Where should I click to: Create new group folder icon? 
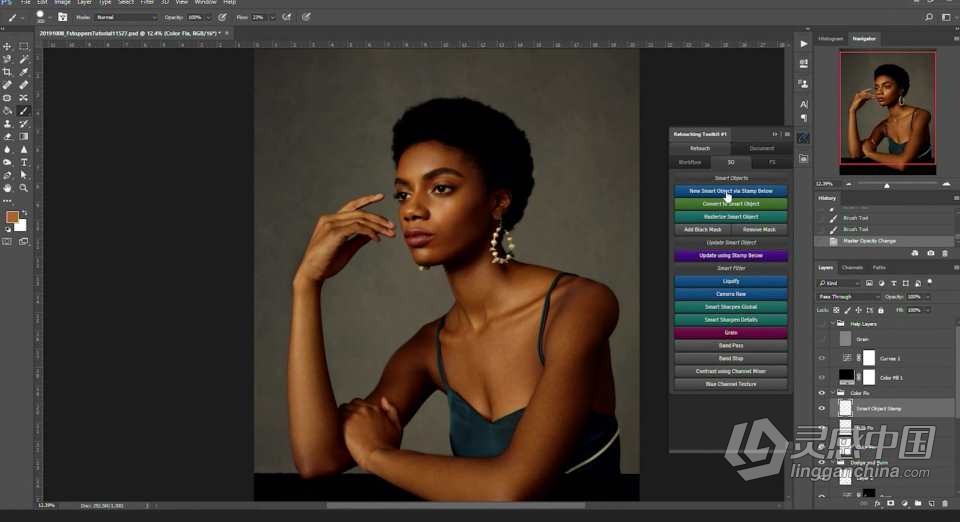[x=918, y=503]
